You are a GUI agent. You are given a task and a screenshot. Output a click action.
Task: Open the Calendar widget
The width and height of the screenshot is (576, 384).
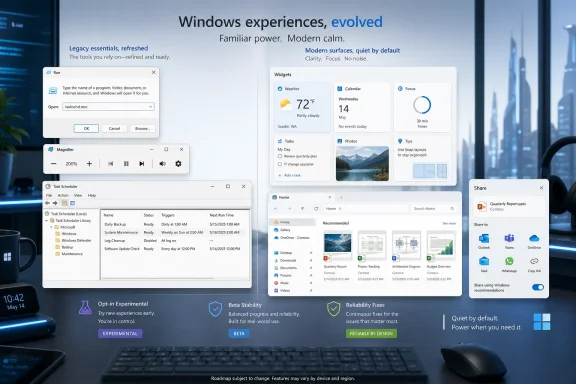click(362, 107)
